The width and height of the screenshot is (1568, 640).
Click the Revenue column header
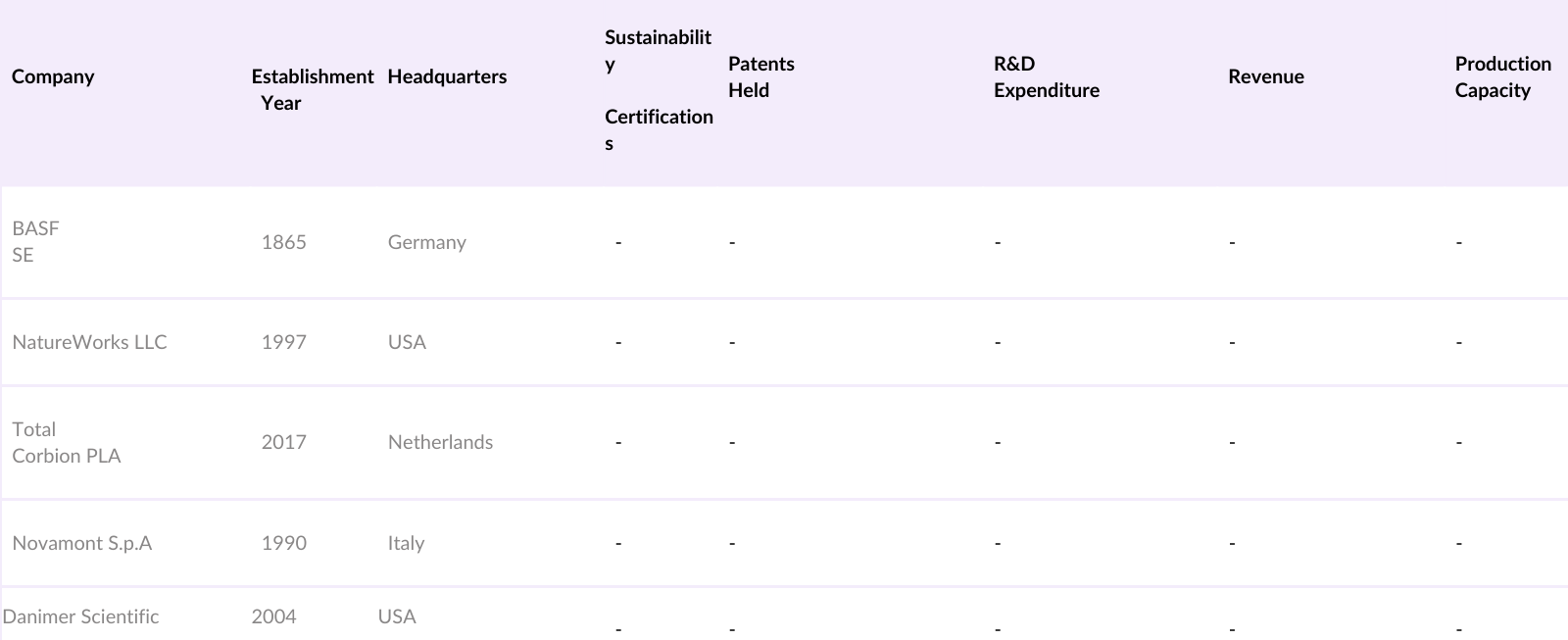(1265, 76)
